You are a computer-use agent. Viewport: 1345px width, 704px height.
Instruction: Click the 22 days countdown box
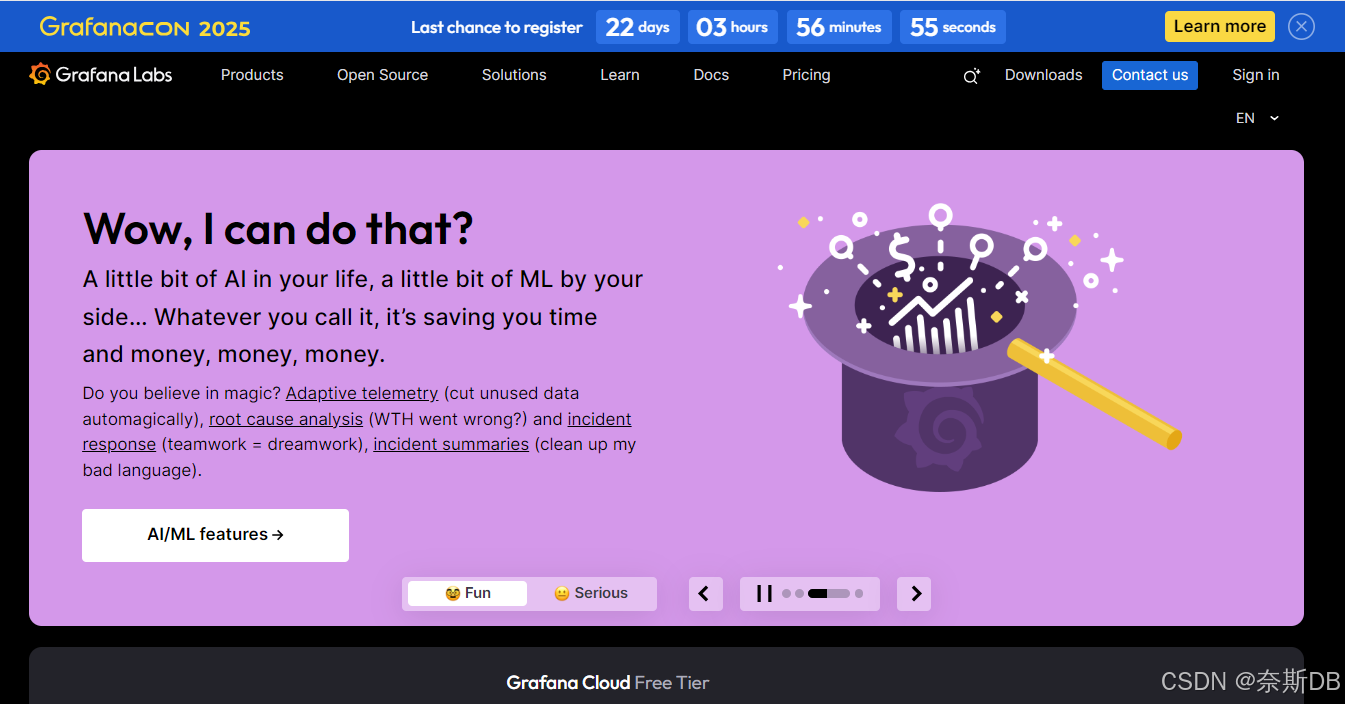pyautogui.click(x=637, y=27)
